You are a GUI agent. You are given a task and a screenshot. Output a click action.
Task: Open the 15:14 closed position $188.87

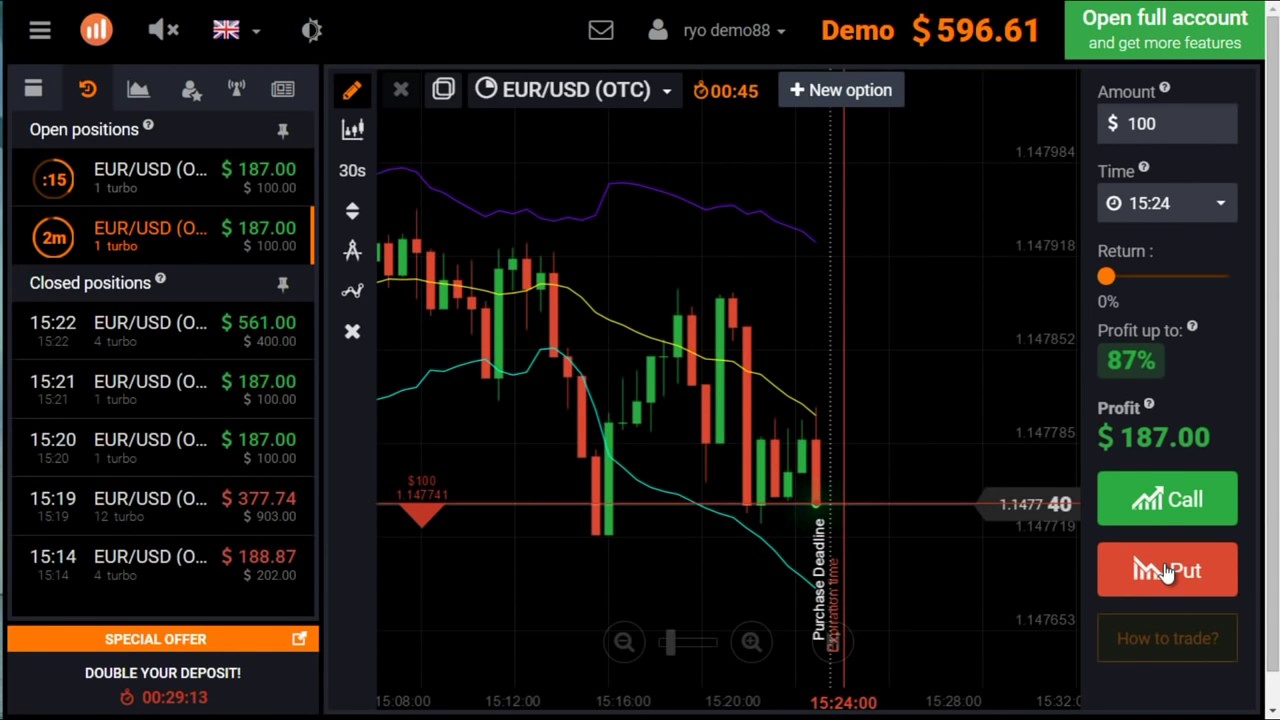(x=163, y=564)
